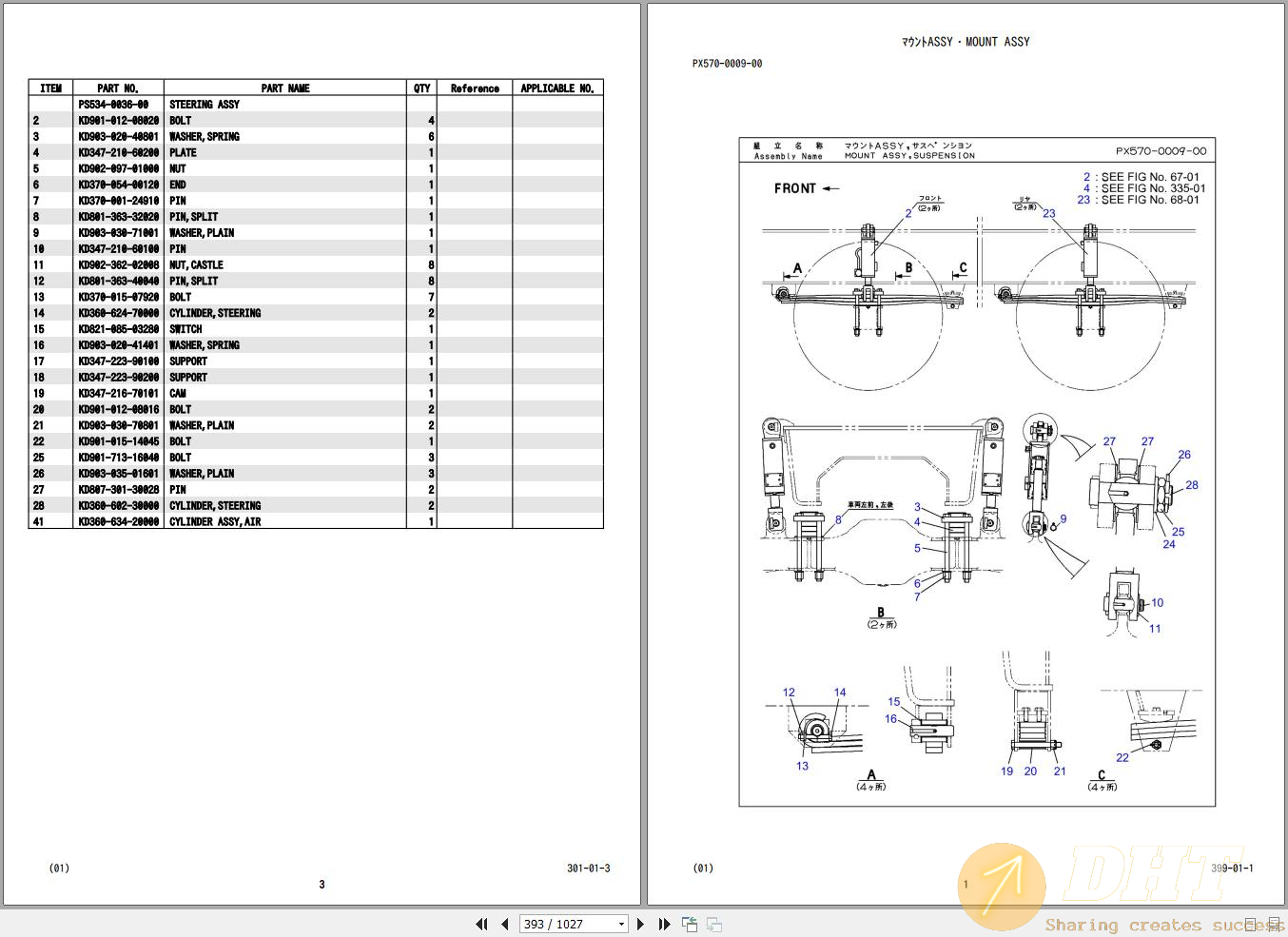Click the QTY column header
Screen dimensions: 1288x937
[422, 88]
